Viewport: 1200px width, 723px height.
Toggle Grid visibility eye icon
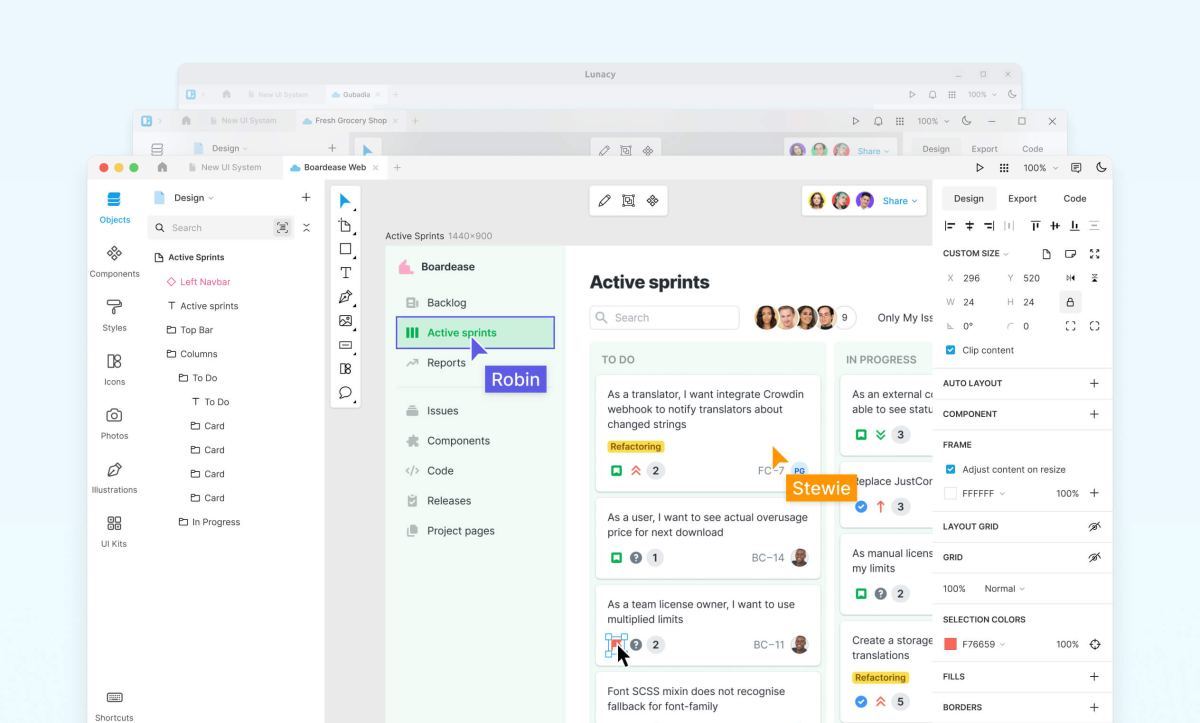1094,557
